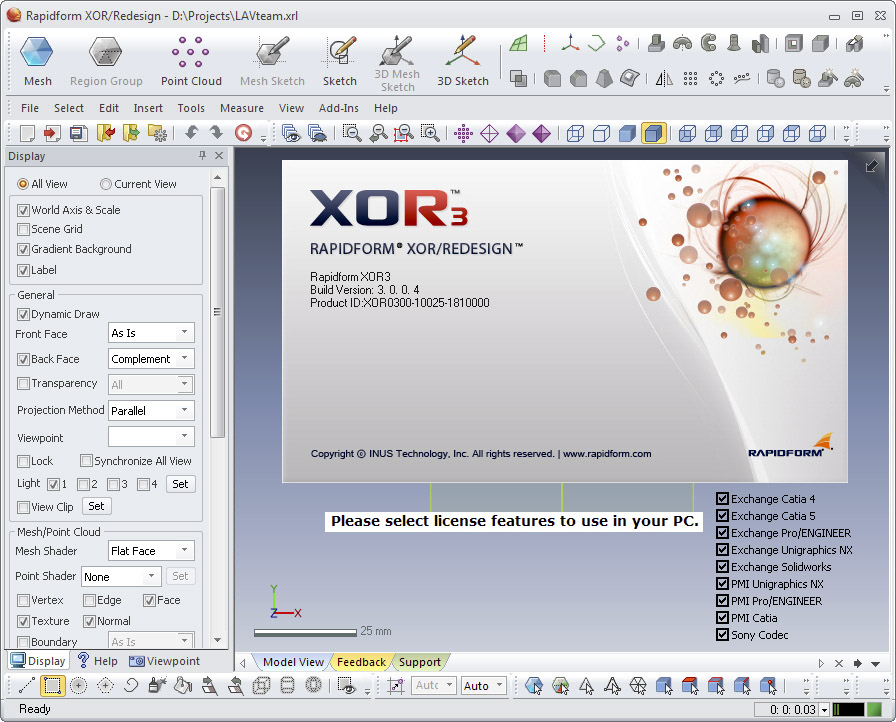Open the Point Shader dropdown
The width and height of the screenshot is (896, 722).
121,576
